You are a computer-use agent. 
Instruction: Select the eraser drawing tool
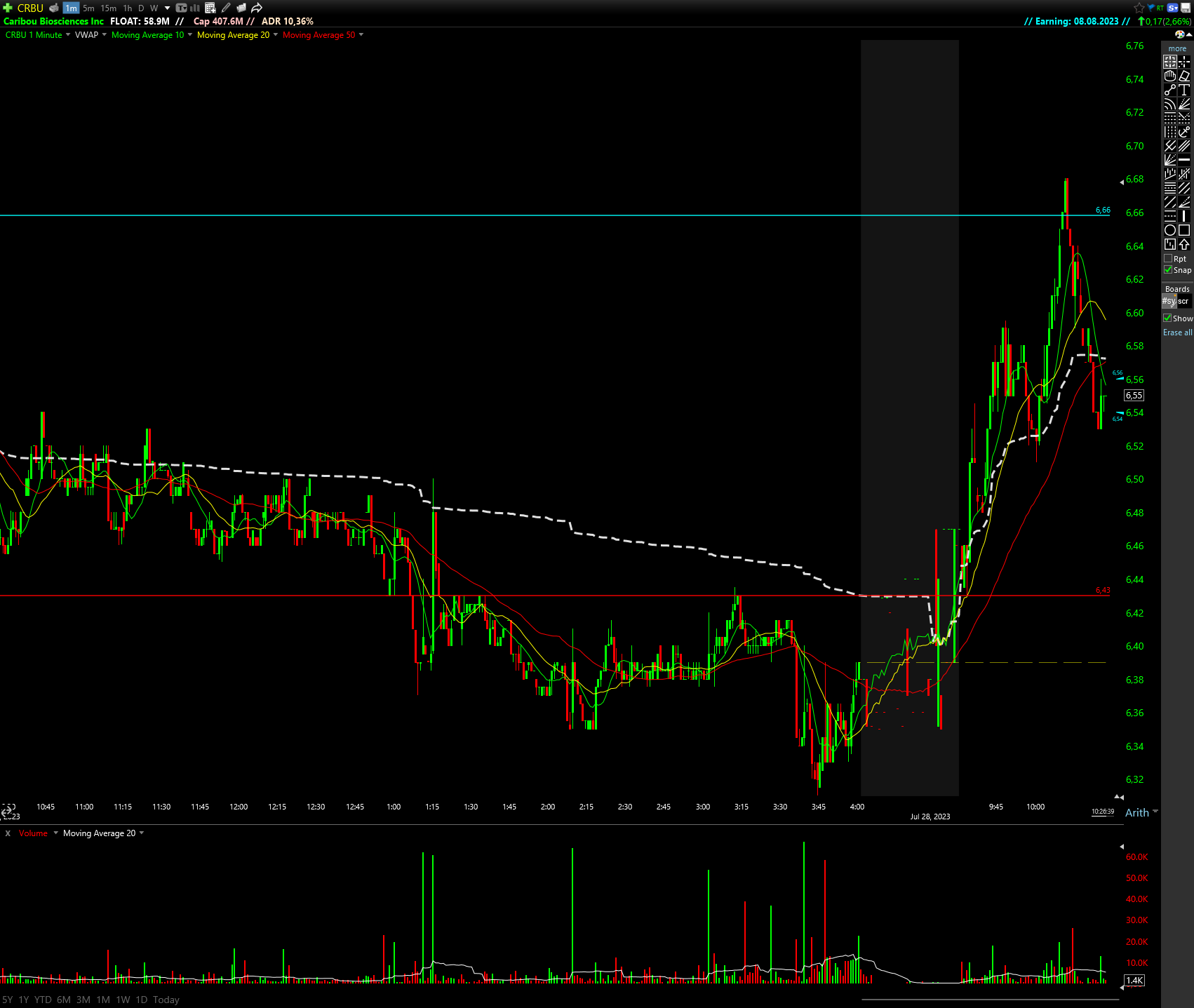click(x=1184, y=76)
